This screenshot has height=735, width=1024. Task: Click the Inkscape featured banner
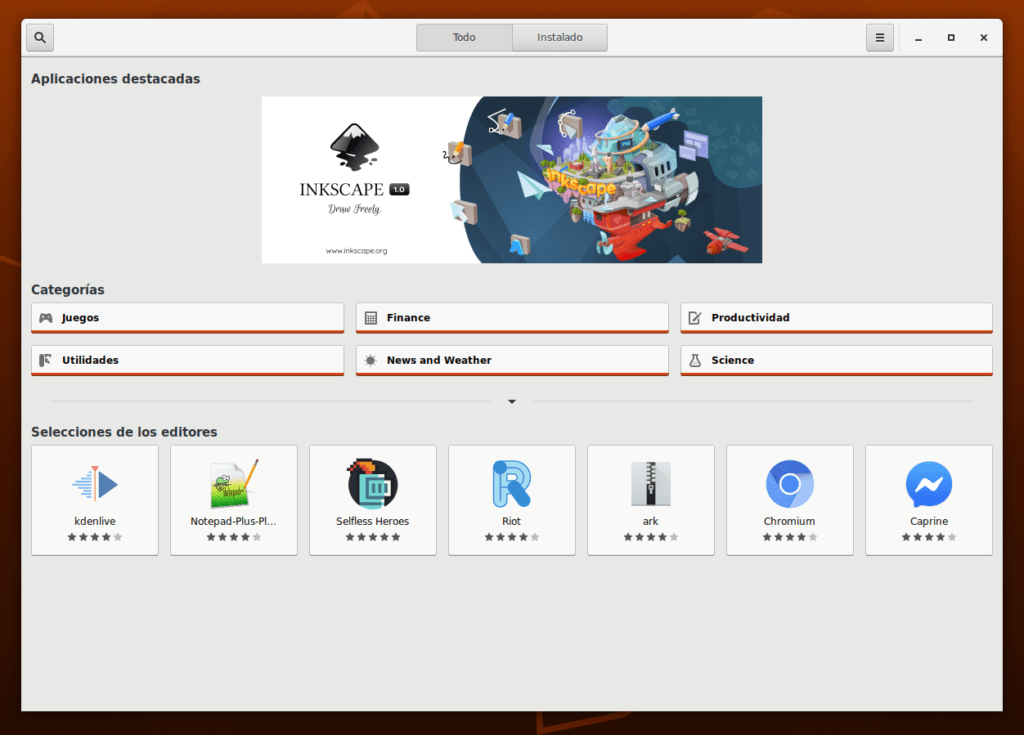coord(512,180)
